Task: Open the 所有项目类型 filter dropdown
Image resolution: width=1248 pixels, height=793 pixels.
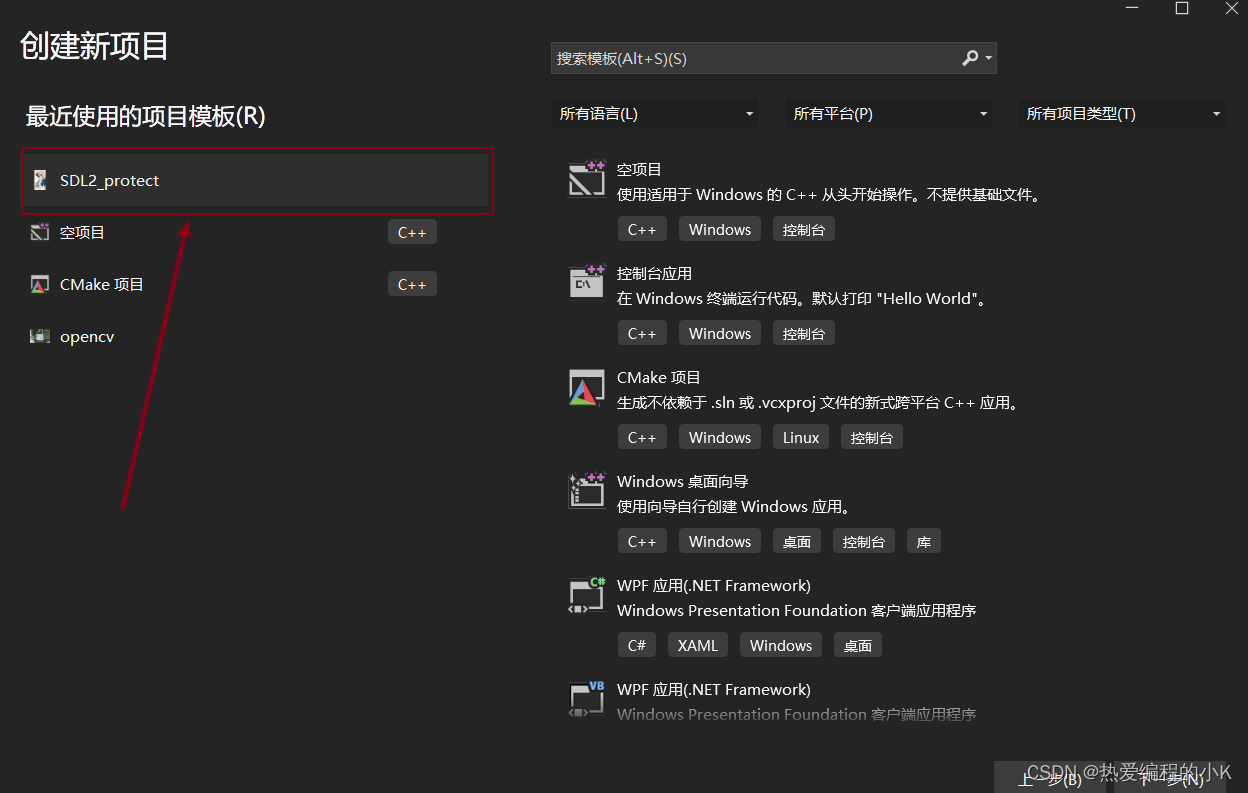Action: tap(1122, 114)
